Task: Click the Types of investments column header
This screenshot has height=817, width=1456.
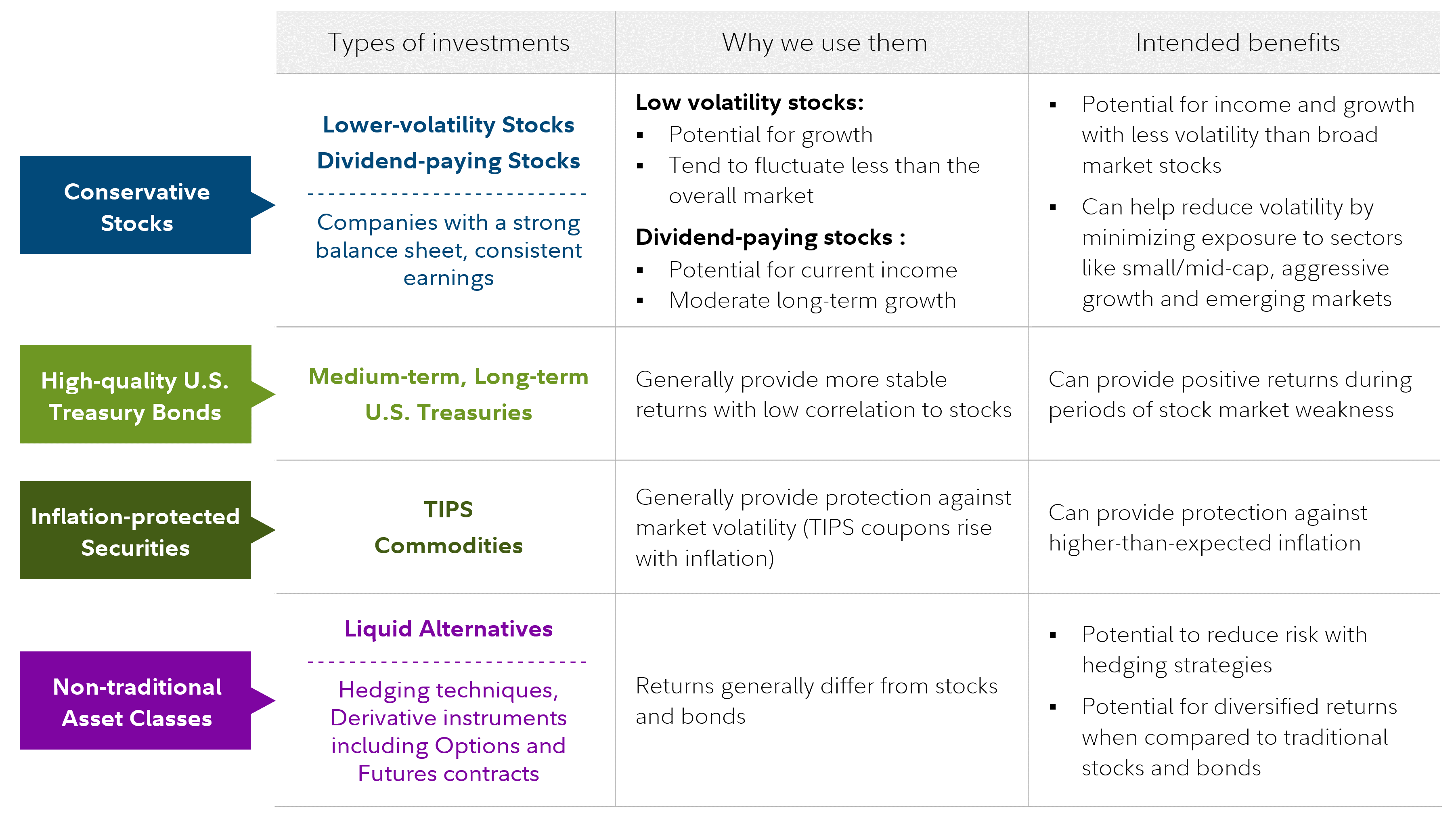Action: [x=448, y=43]
